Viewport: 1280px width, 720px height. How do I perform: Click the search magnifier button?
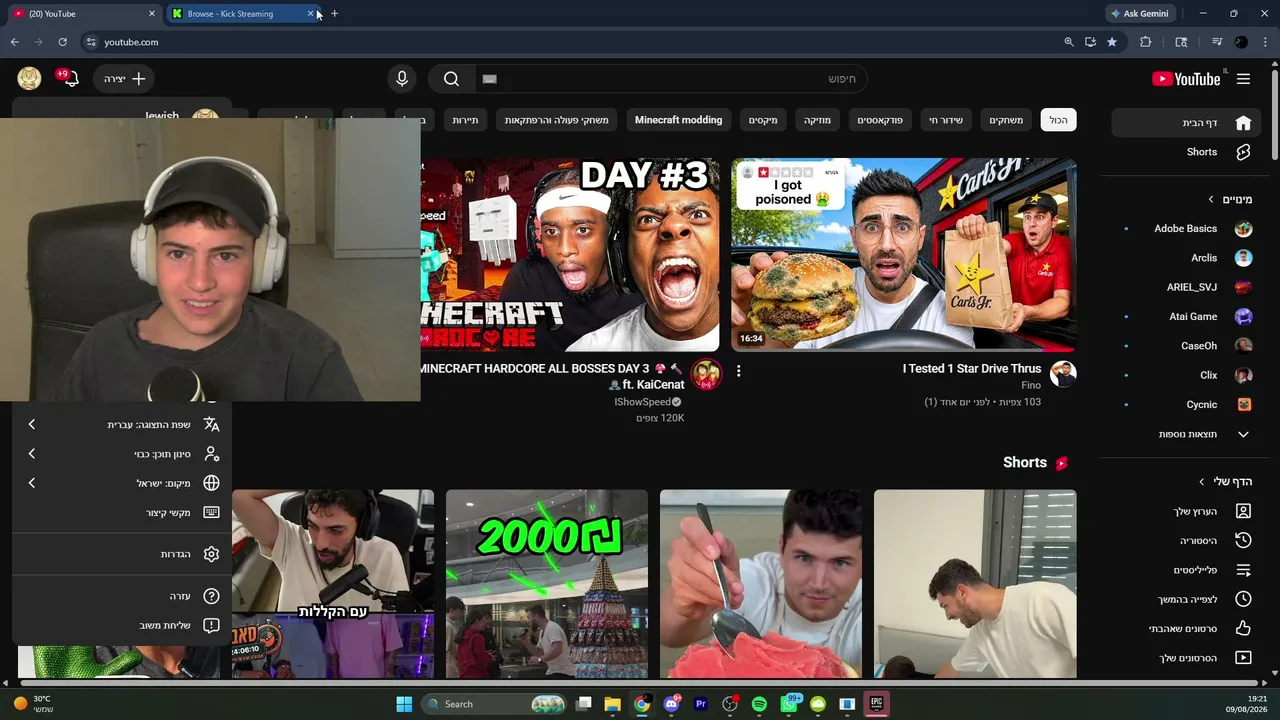pos(451,79)
